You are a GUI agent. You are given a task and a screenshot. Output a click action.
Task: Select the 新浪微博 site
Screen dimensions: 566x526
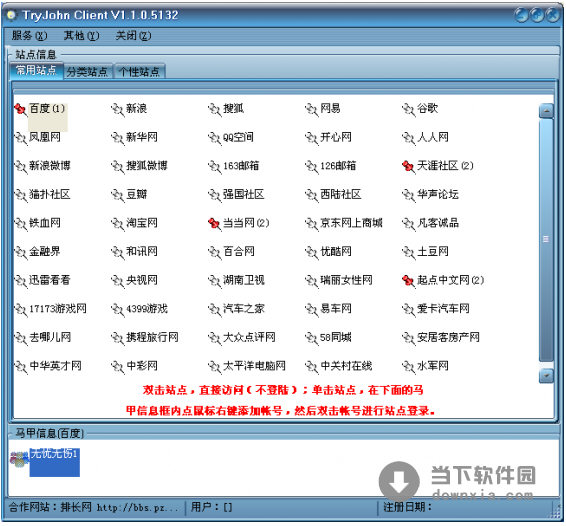[x=50, y=166]
